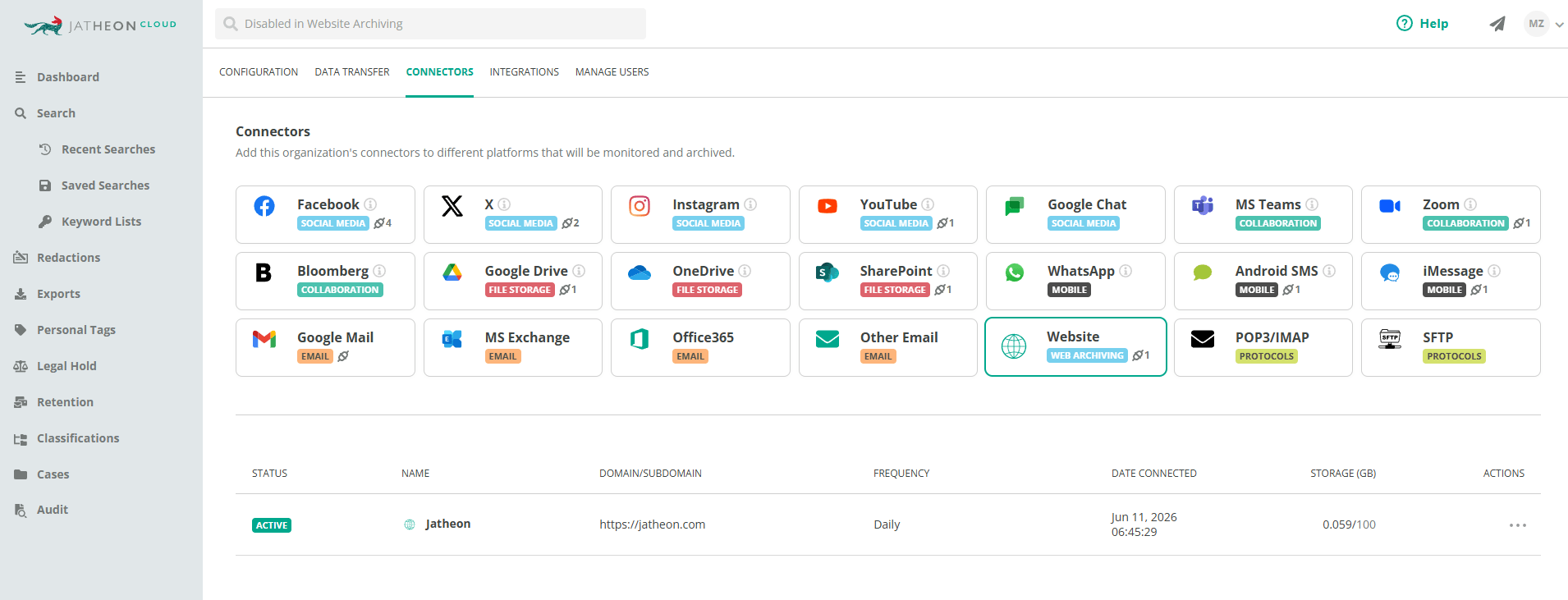Click the Jatheon website connector name
Screen dimensions: 1568x600
point(447,524)
